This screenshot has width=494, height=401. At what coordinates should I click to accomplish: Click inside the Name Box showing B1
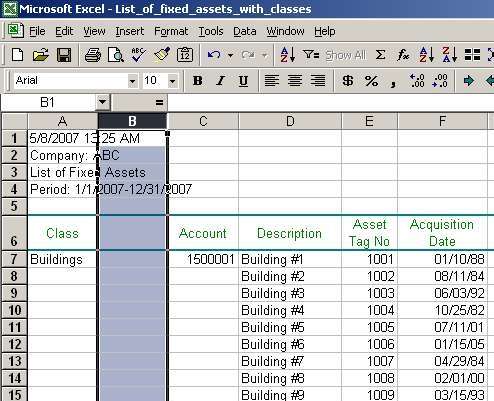point(48,102)
